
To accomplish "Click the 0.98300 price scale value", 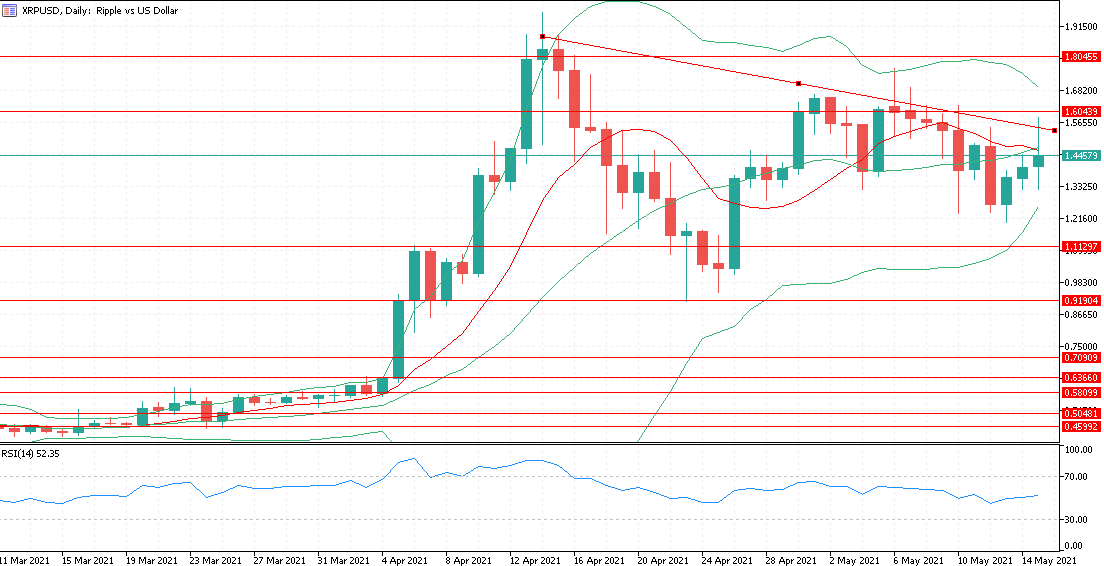I will (x=1083, y=282).
